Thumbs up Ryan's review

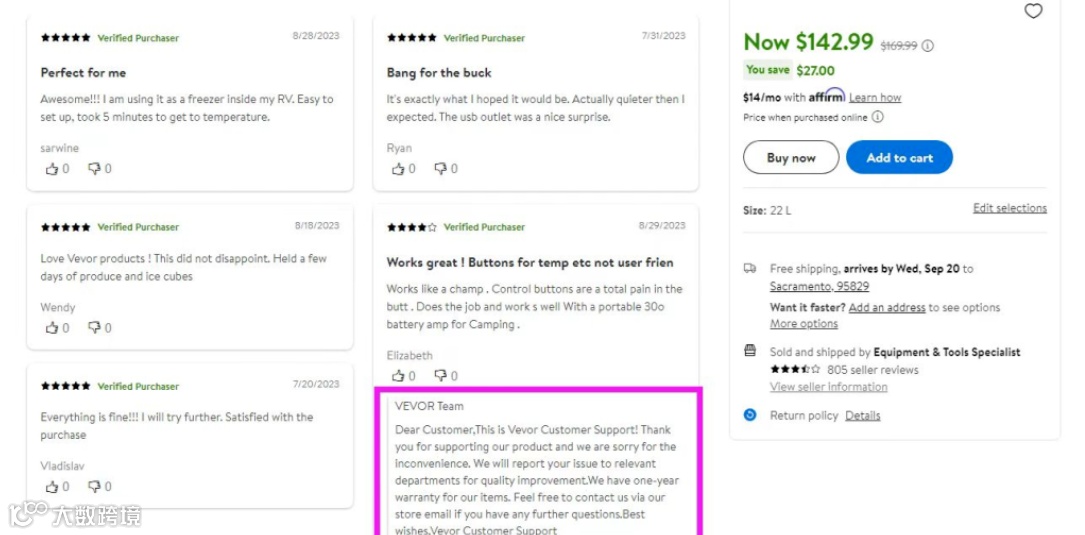point(398,169)
